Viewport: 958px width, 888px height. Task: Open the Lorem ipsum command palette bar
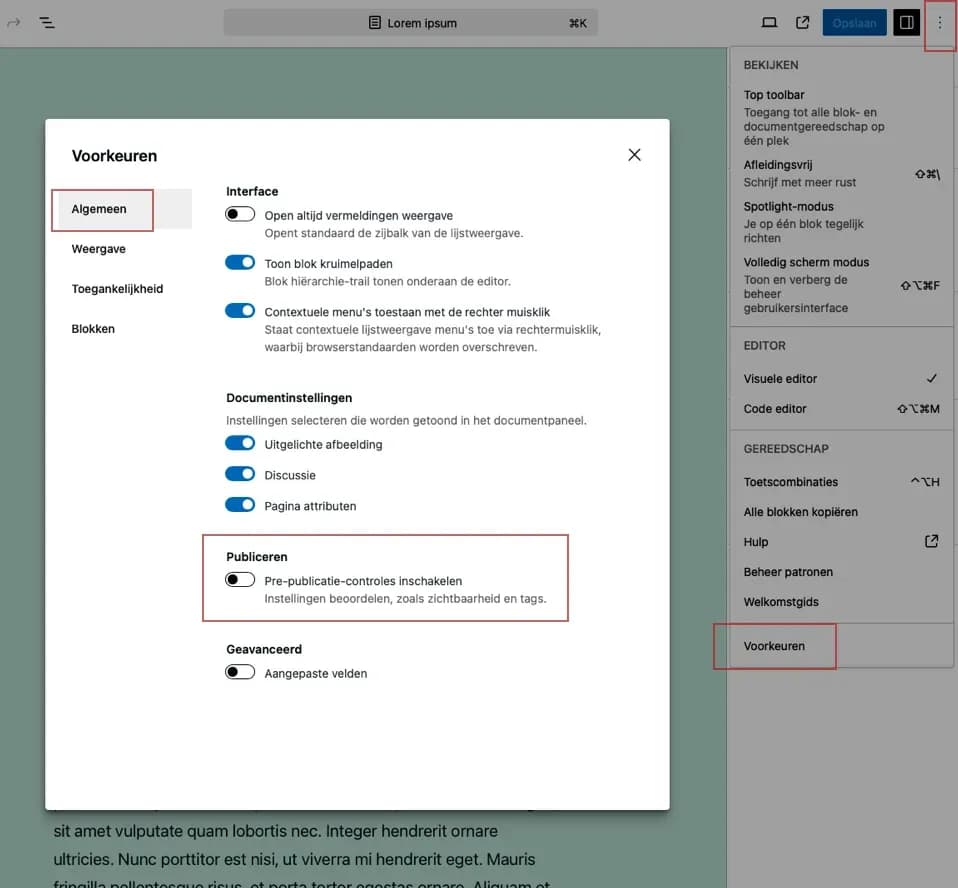(411, 23)
